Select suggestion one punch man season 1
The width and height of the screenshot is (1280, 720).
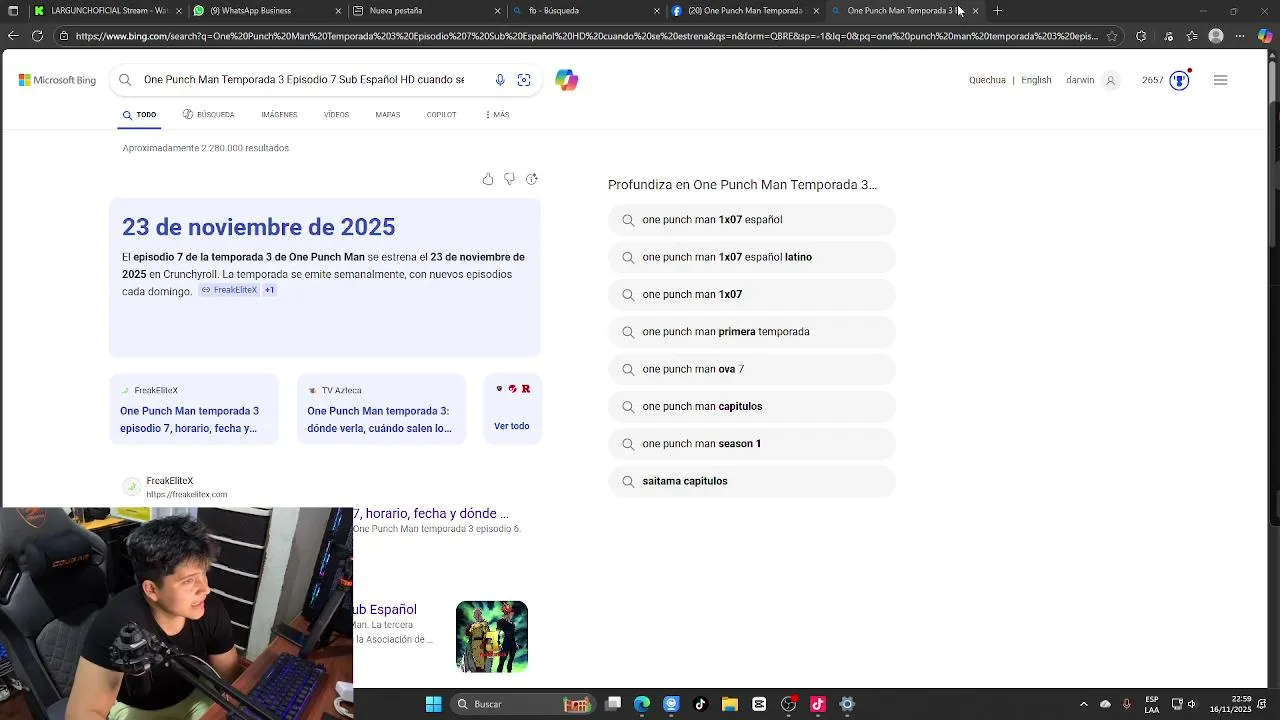751,444
